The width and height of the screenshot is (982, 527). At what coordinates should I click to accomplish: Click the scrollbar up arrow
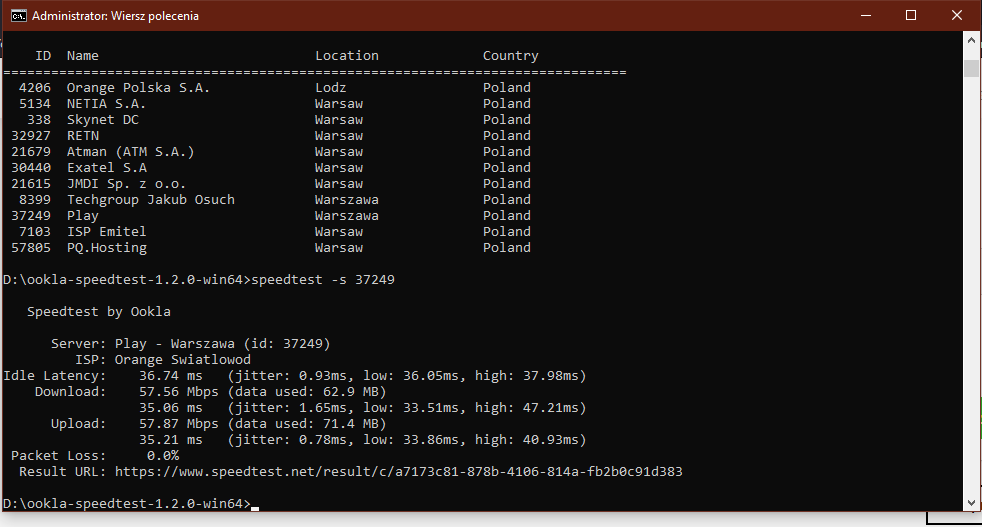971,39
